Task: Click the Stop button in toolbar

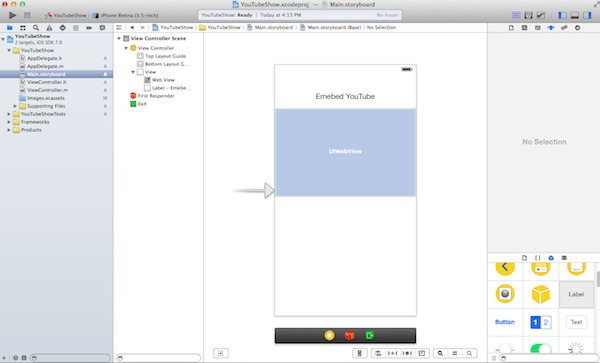Action: [x=27, y=15]
